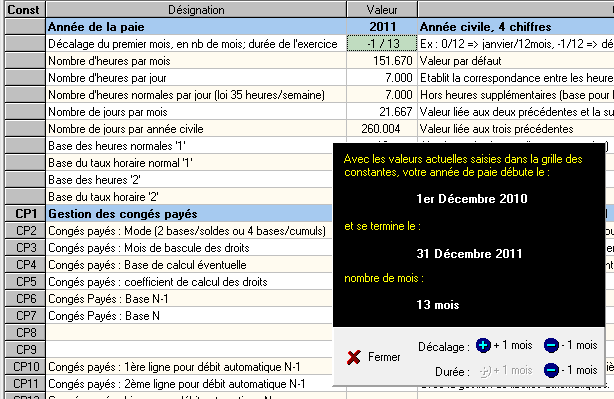Viewport: 614px width, 399px height.
Task: Select 'Congés Payés : Base N-1' row
Action: pos(190,299)
